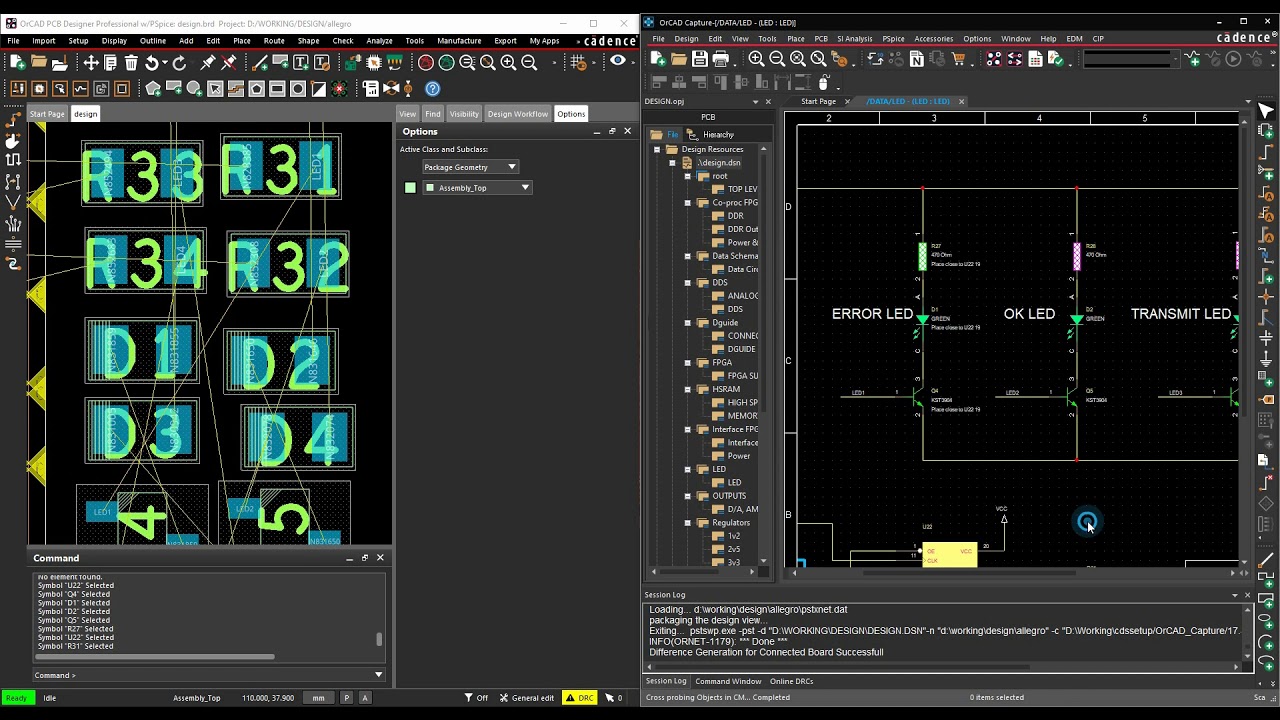Open the SI Analysis menu in Capture
Viewport: 1280px width, 720px height.
pyautogui.click(x=855, y=39)
